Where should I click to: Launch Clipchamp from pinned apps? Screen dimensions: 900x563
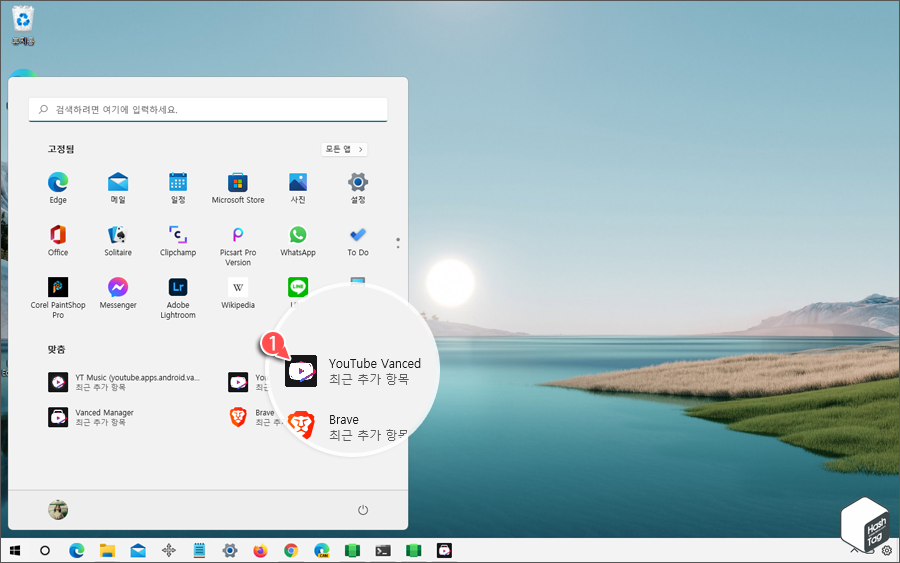tap(178, 240)
